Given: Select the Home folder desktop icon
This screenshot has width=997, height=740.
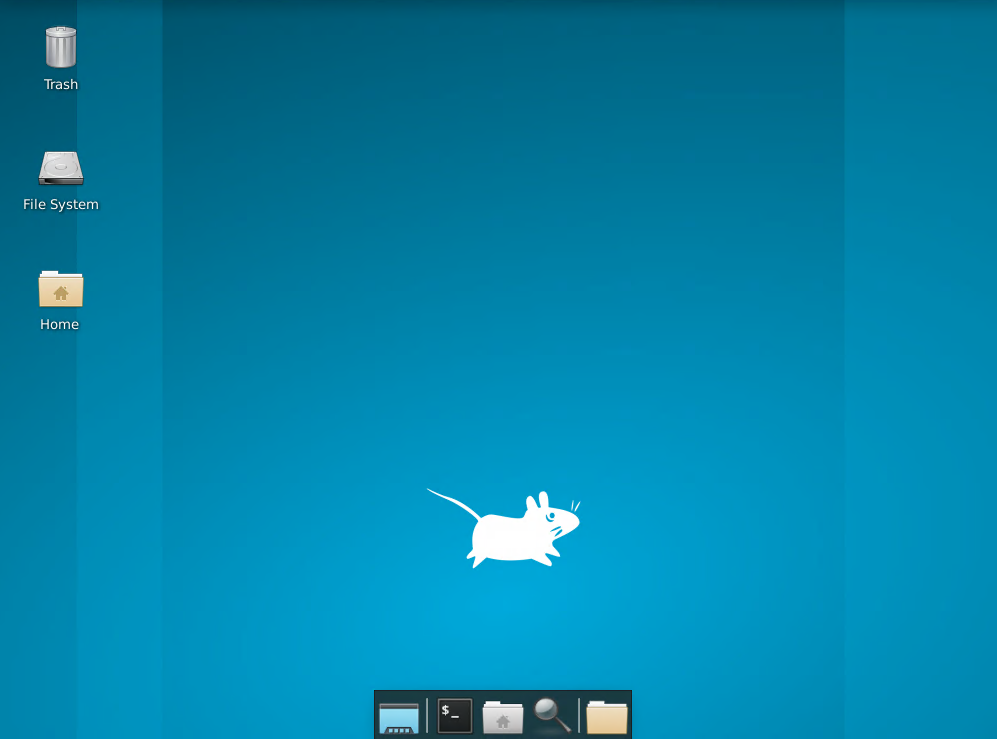Looking at the screenshot, I should click(x=61, y=288).
